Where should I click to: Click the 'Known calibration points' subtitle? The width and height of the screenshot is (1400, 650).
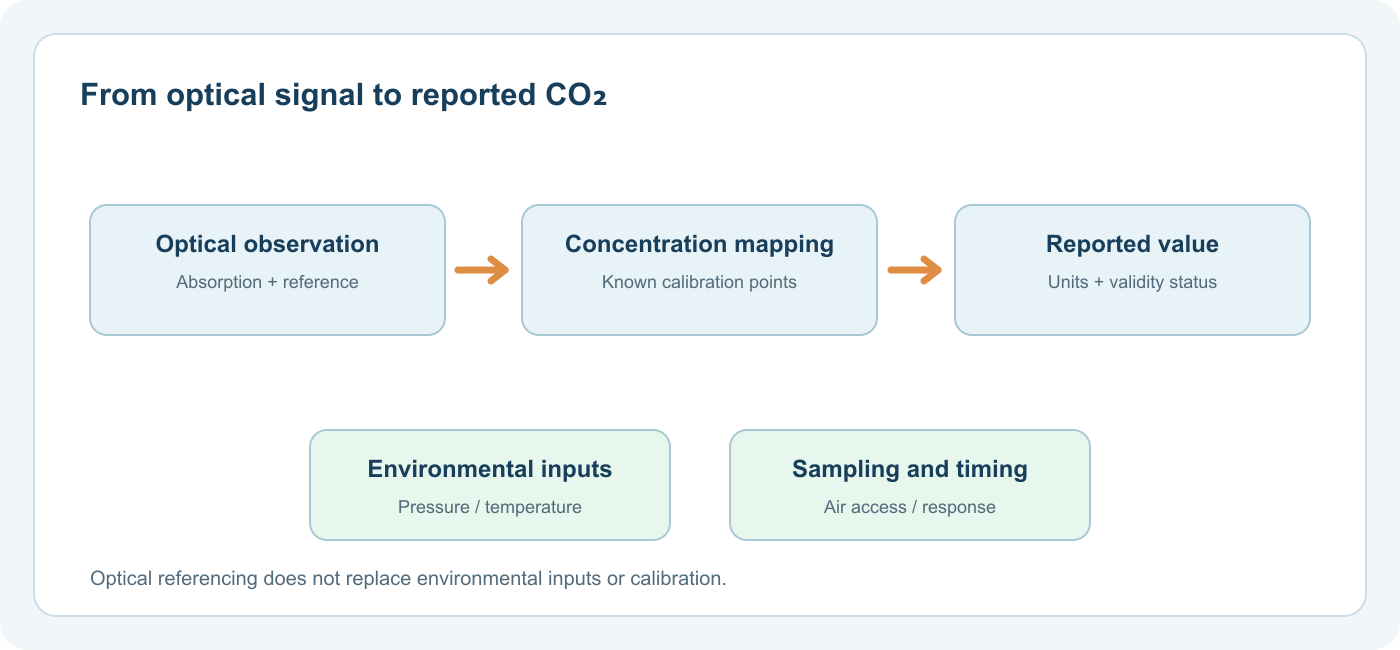pyautogui.click(x=699, y=282)
